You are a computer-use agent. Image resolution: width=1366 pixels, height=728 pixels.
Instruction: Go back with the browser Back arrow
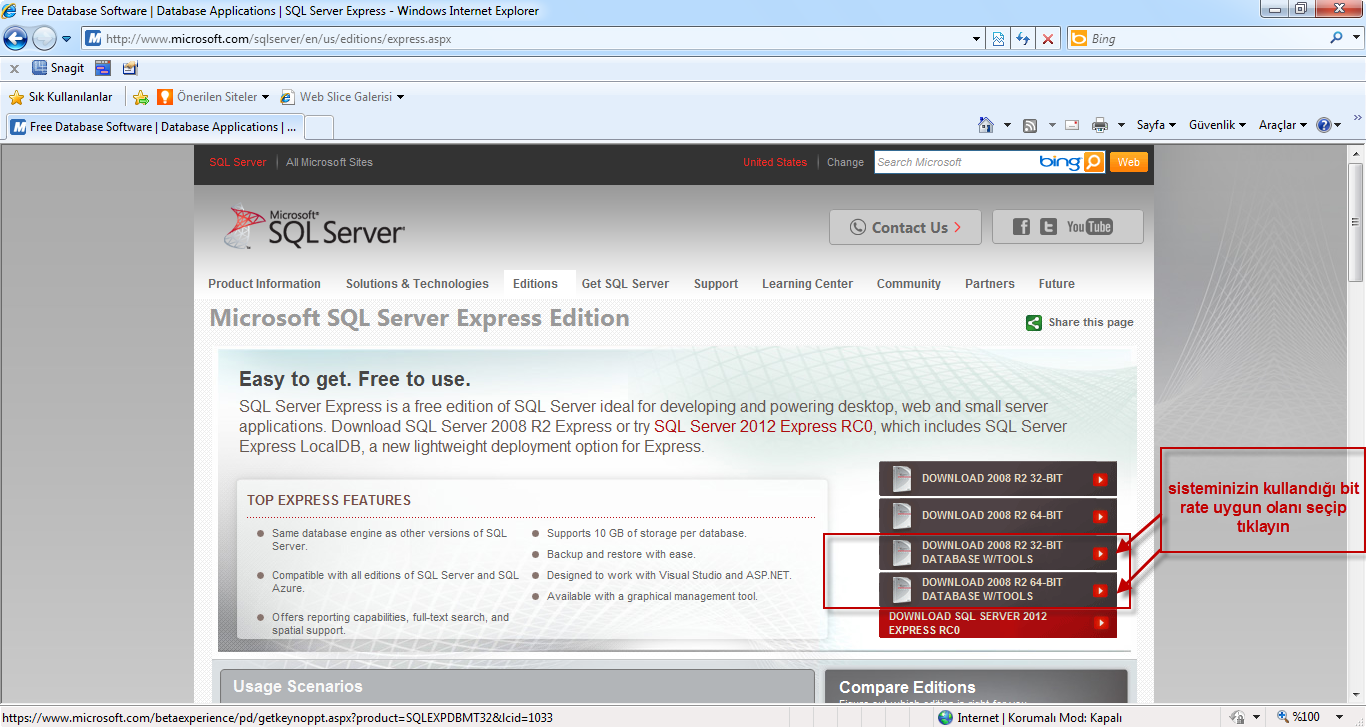coord(15,39)
